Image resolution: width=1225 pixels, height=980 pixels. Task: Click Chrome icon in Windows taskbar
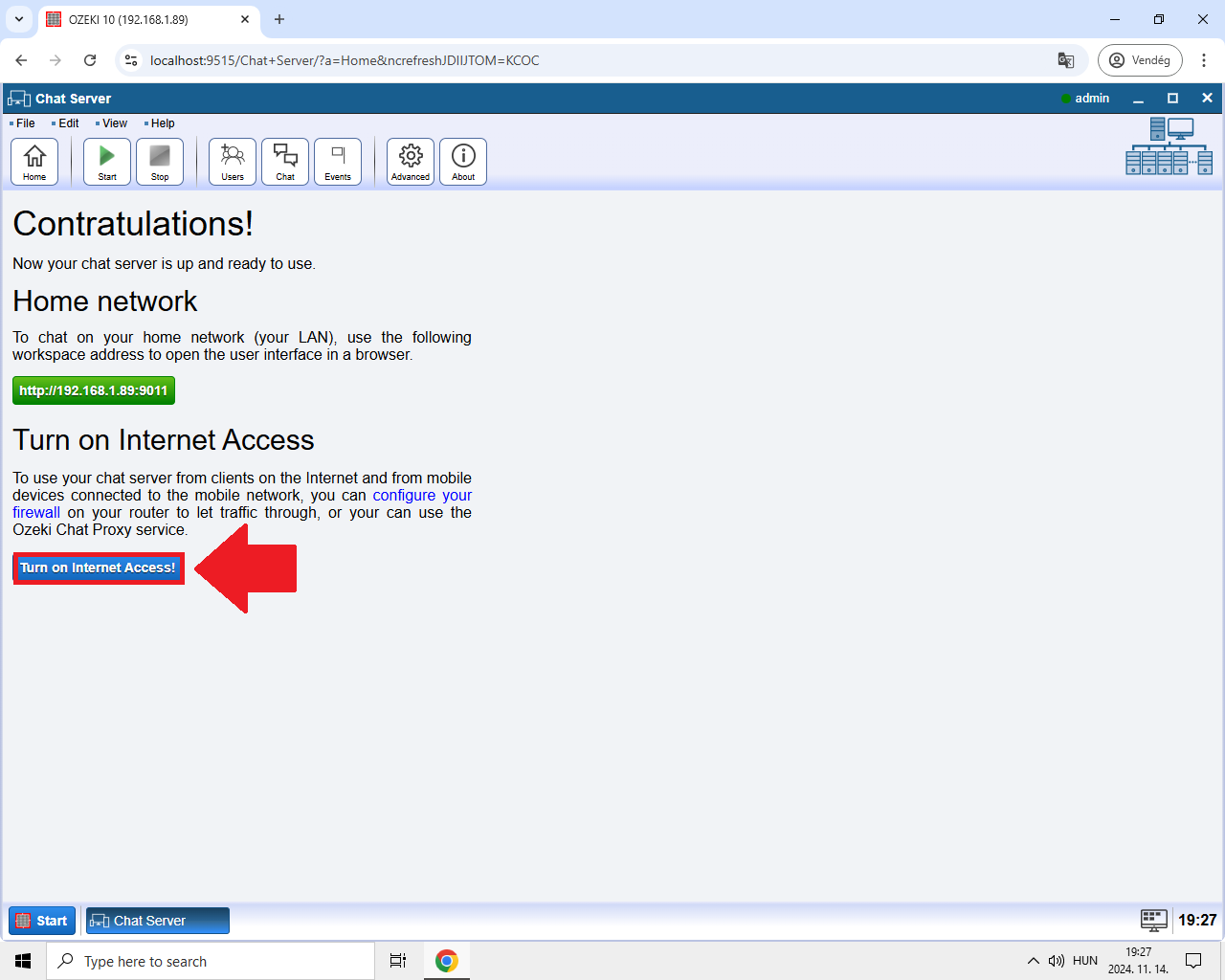point(447,961)
